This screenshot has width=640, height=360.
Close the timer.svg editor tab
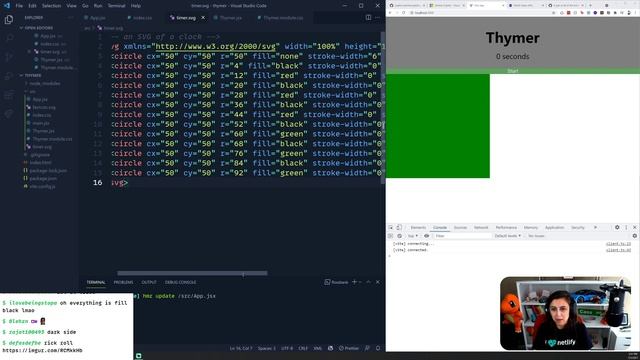203,18
